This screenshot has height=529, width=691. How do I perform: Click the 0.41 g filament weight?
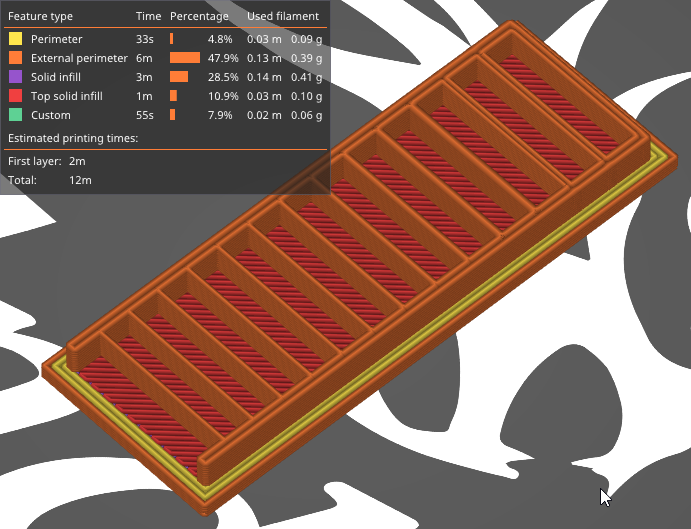pos(306,77)
